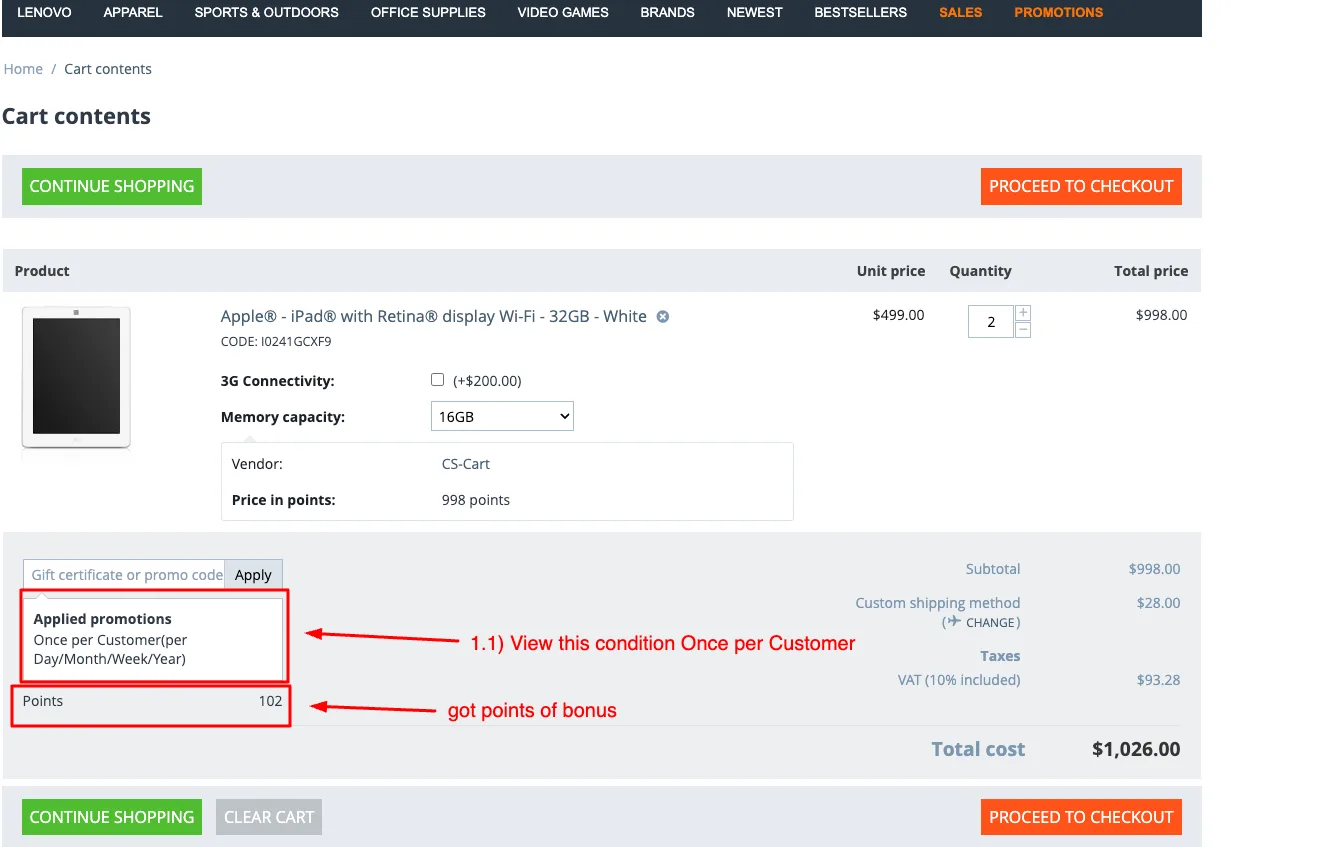
Task: Open the Memory capacity dropdown
Action: 502,416
